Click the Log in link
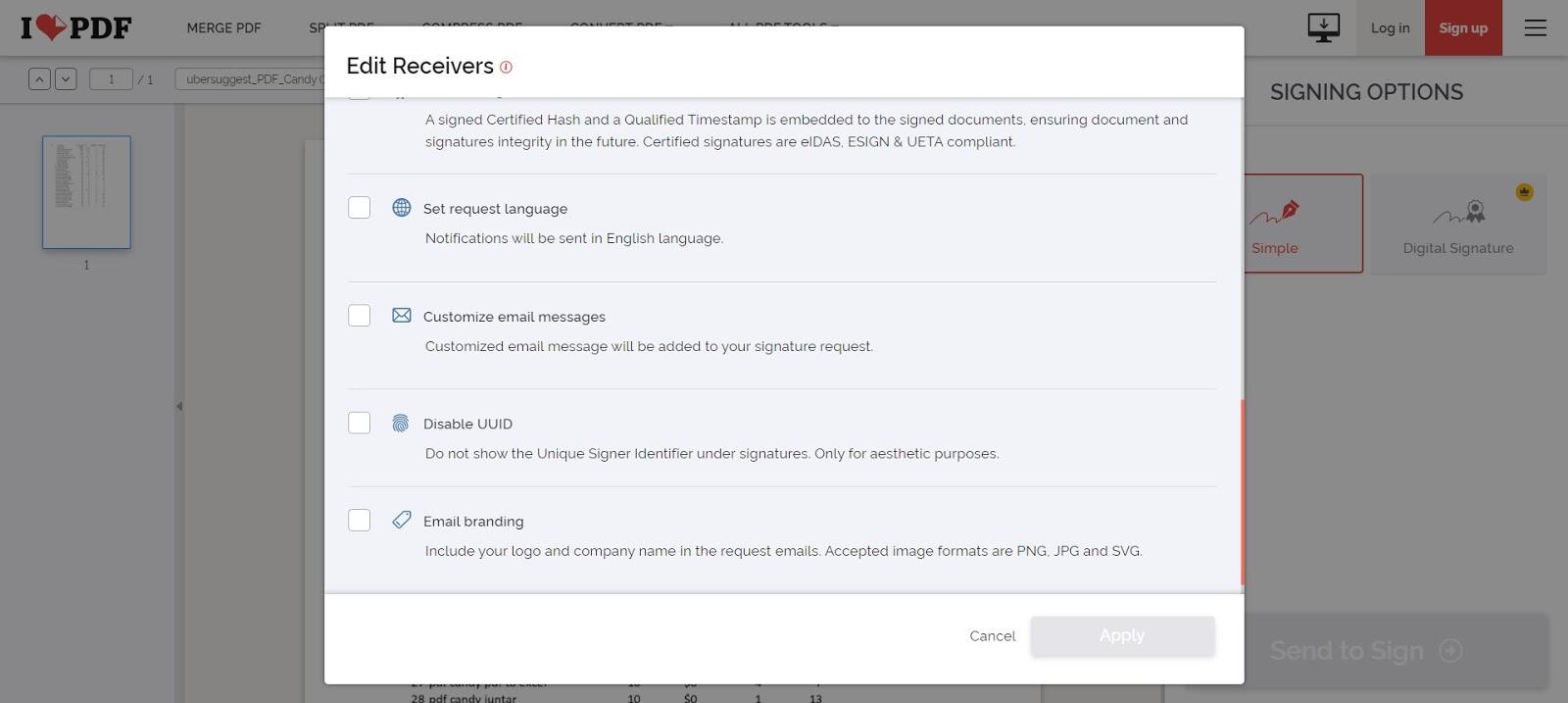 pos(1390,27)
